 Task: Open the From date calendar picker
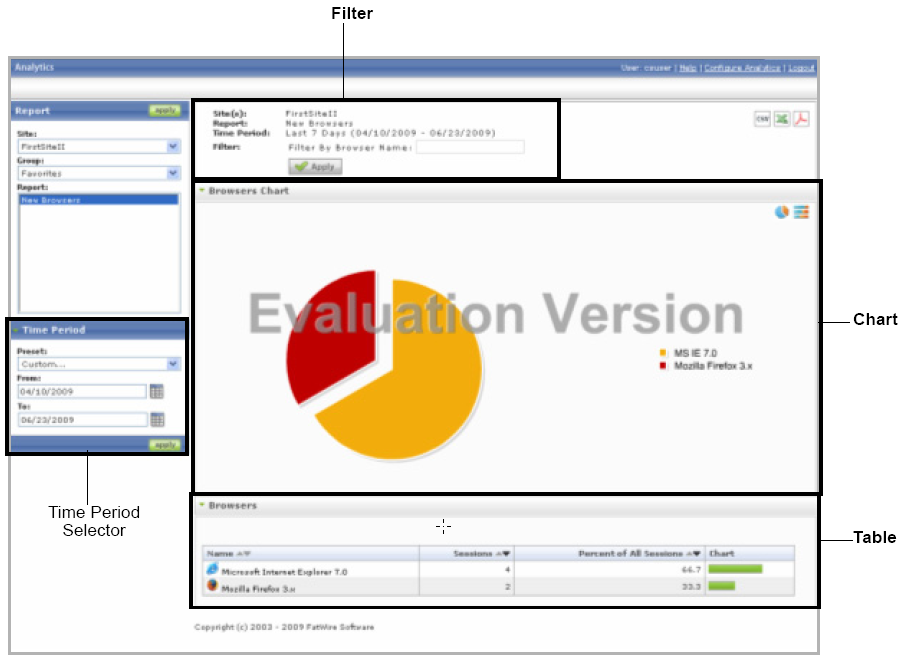click(x=156, y=392)
